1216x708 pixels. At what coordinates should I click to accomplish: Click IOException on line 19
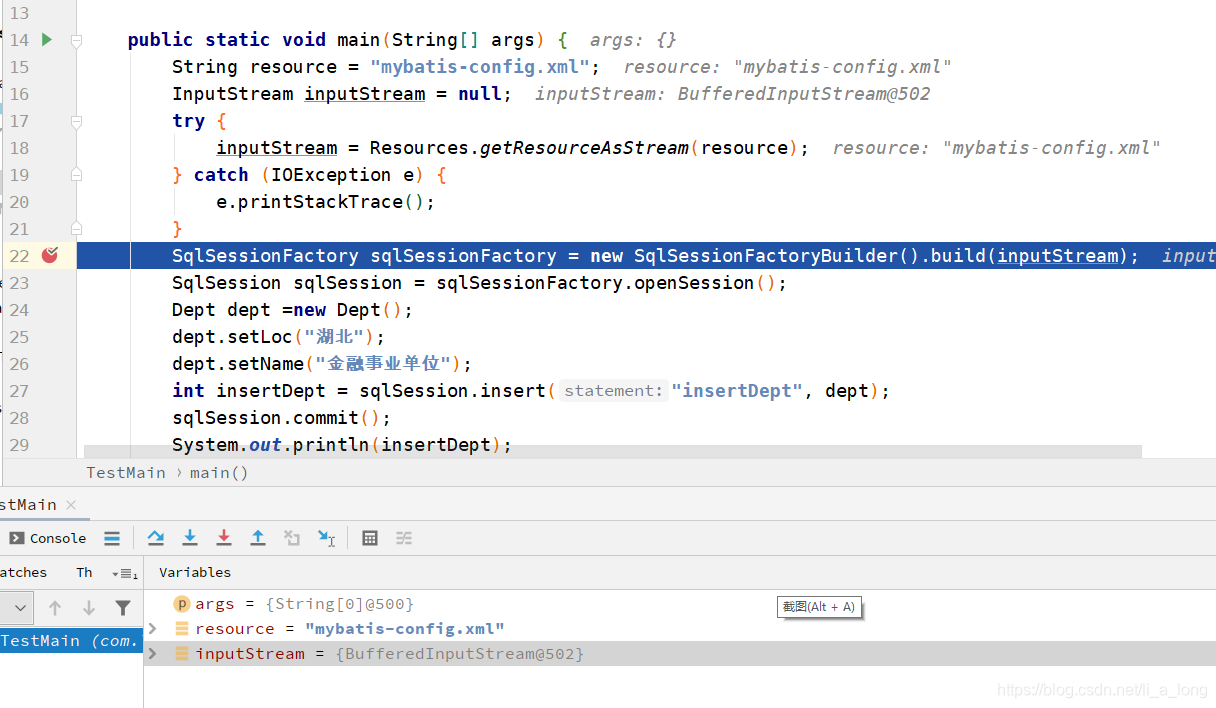(331, 175)
